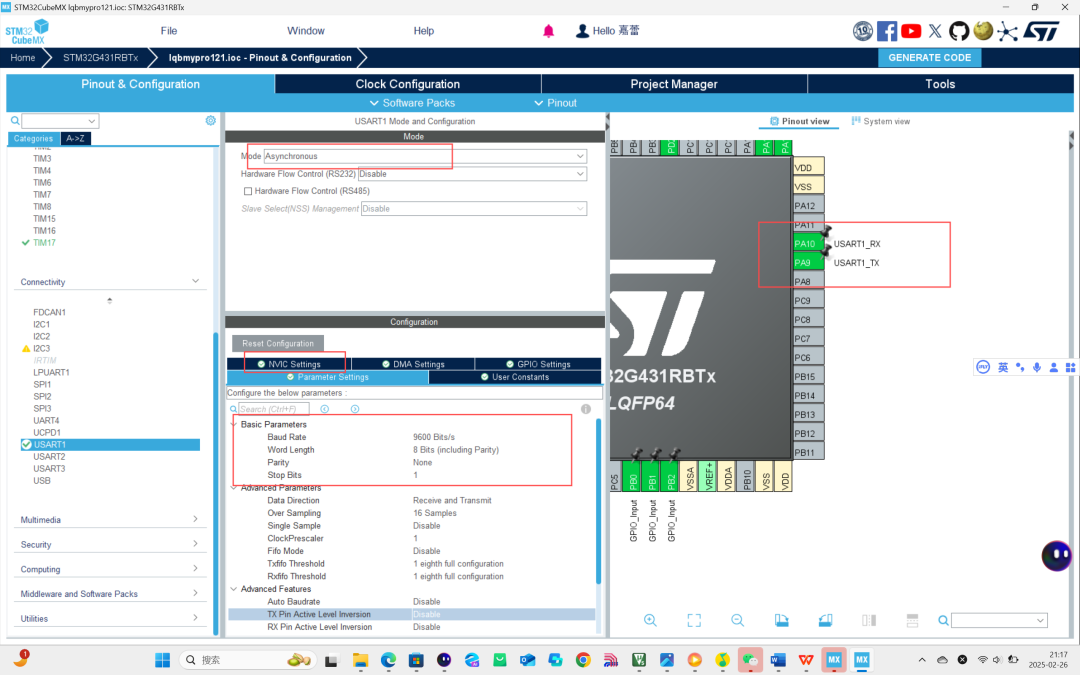
Task: Open the NVIC Settings tab
Action: [x=289, y=364]
